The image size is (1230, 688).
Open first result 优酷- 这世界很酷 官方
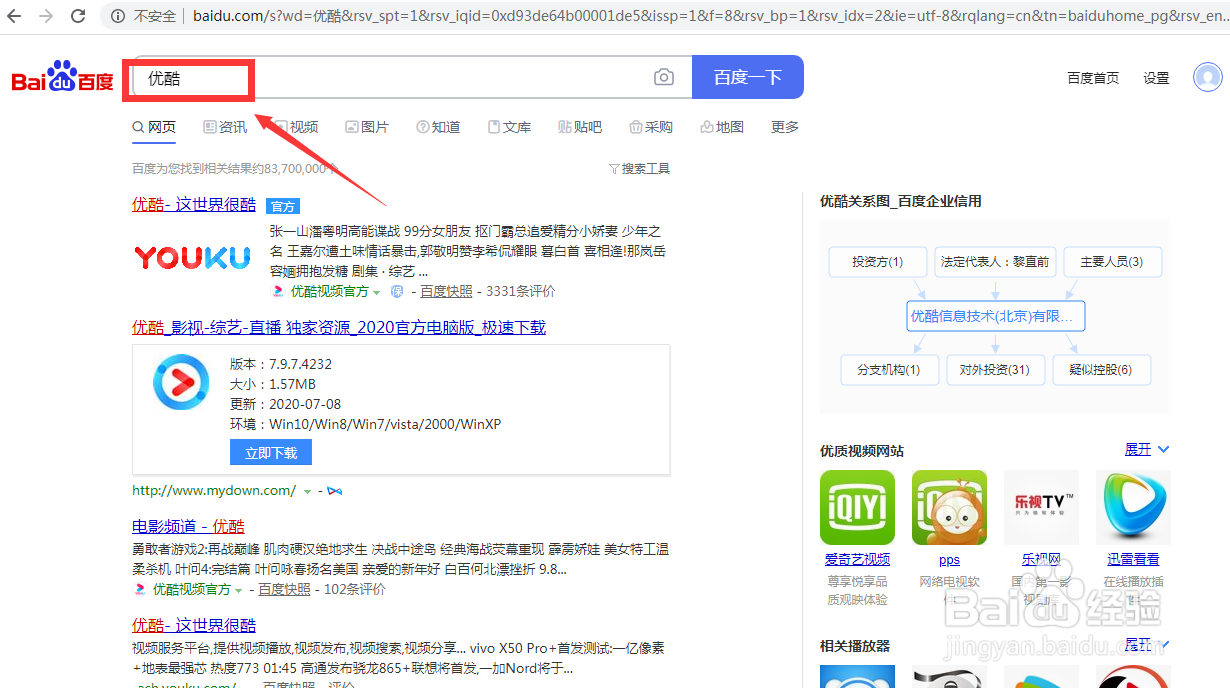[x=194, y=204]
